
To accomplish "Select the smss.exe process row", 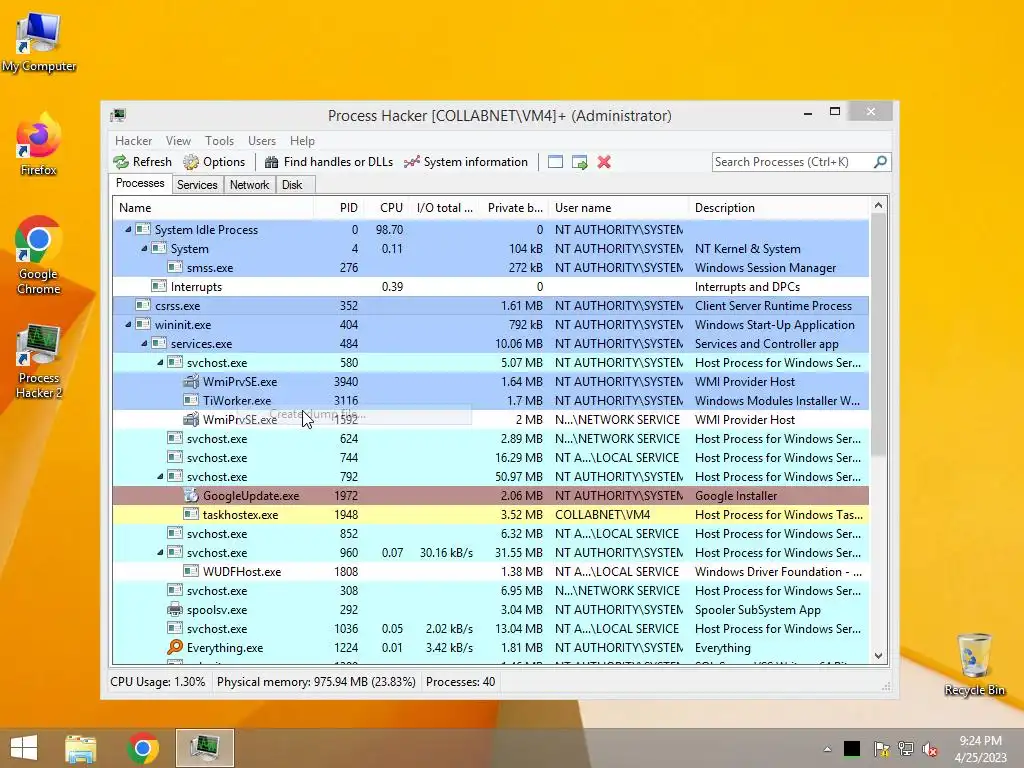I will click(491, 267).
